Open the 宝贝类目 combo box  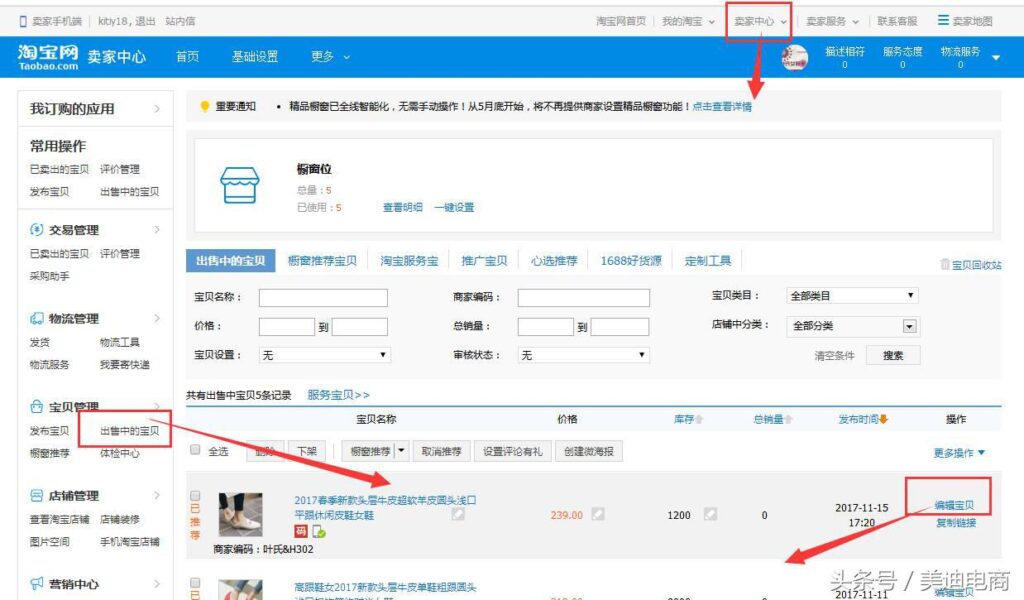(x=852, y=296)
